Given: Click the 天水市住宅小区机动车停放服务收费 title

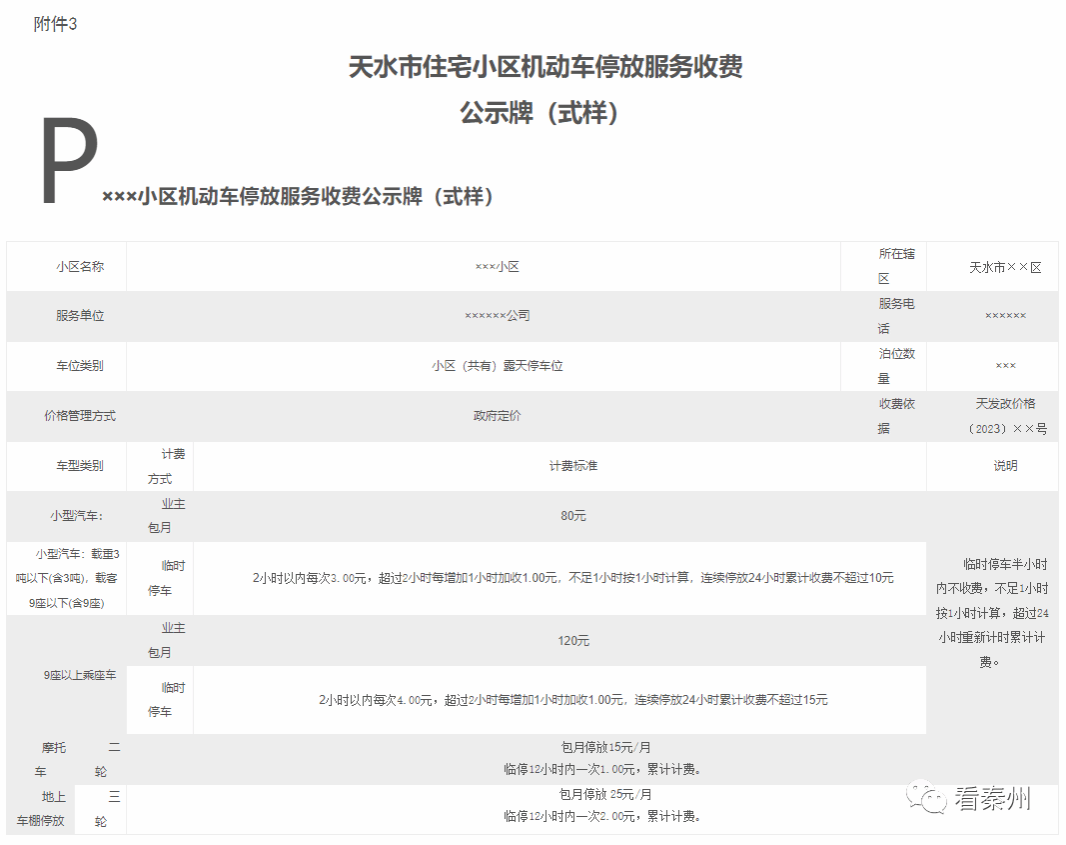Looking at the screenshot, I should 545,68.
